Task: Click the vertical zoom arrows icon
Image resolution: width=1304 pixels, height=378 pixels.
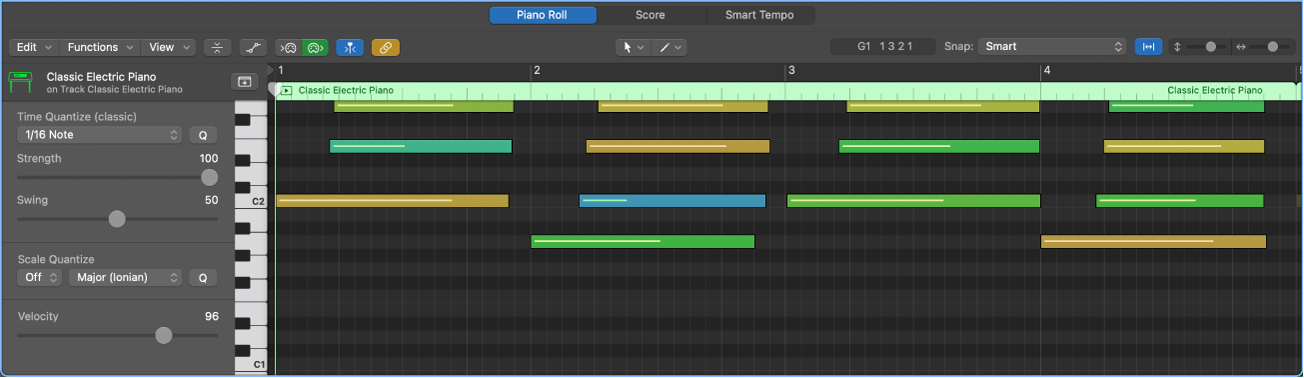Action: pos(1177,47)
